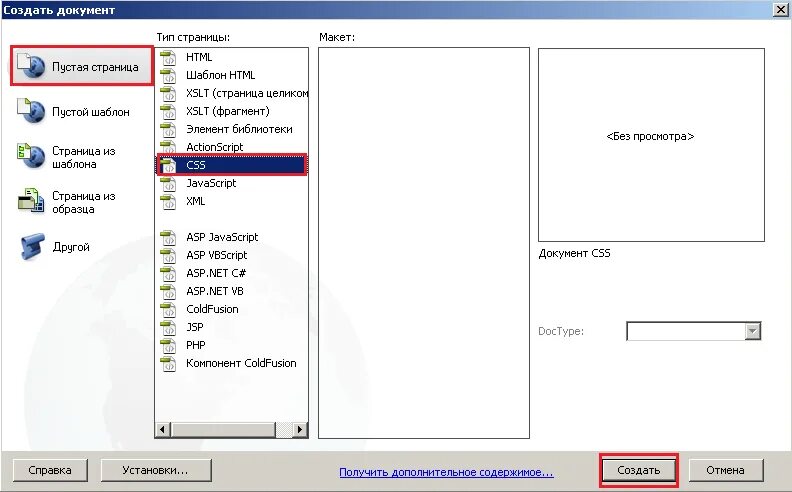Open the Справка help button
Image resolution: width=792 pixels, height=492 pixels.
50,470
